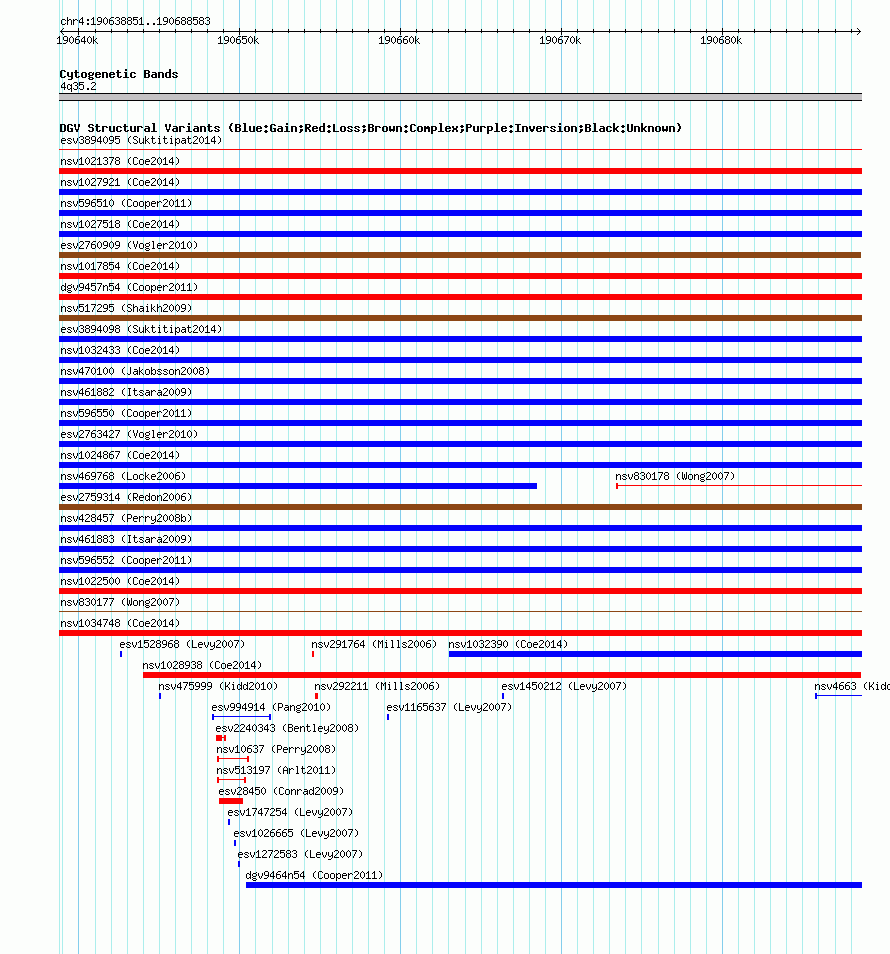Select the nsv1032390 blue gain bar
This screenshot has height=954, width=890.
point(655,654)
